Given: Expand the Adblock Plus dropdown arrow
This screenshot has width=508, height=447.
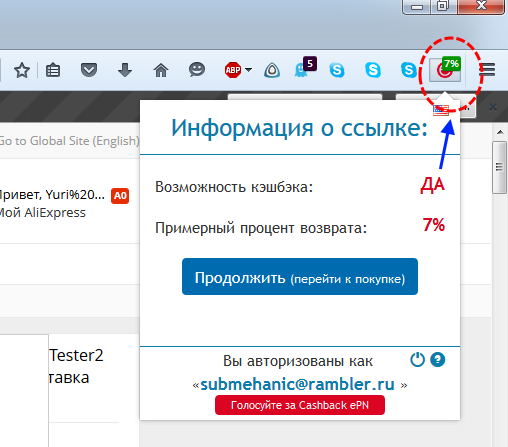Looking at the screenshot, I should pyautogui.click(x=248, y=70).
